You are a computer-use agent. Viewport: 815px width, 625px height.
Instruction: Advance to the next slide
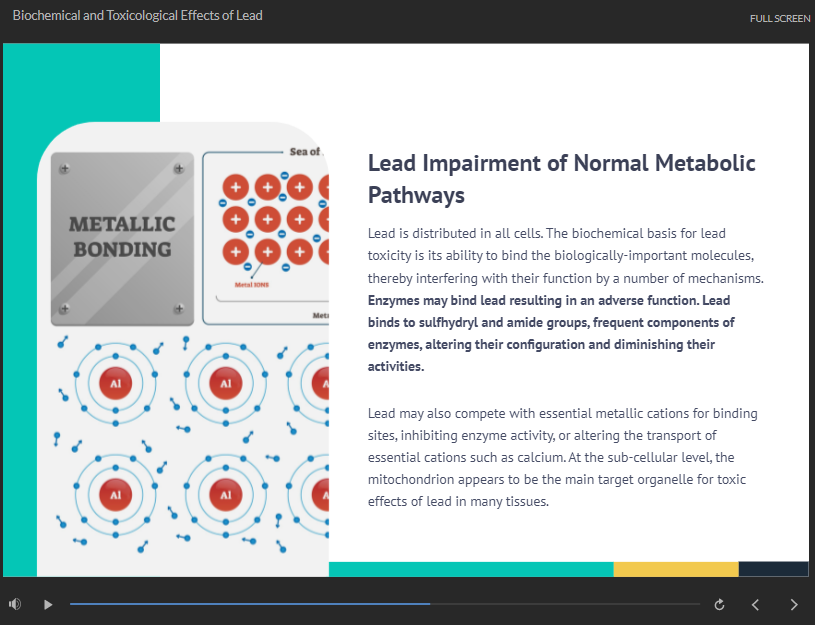(x=794, y=605)
